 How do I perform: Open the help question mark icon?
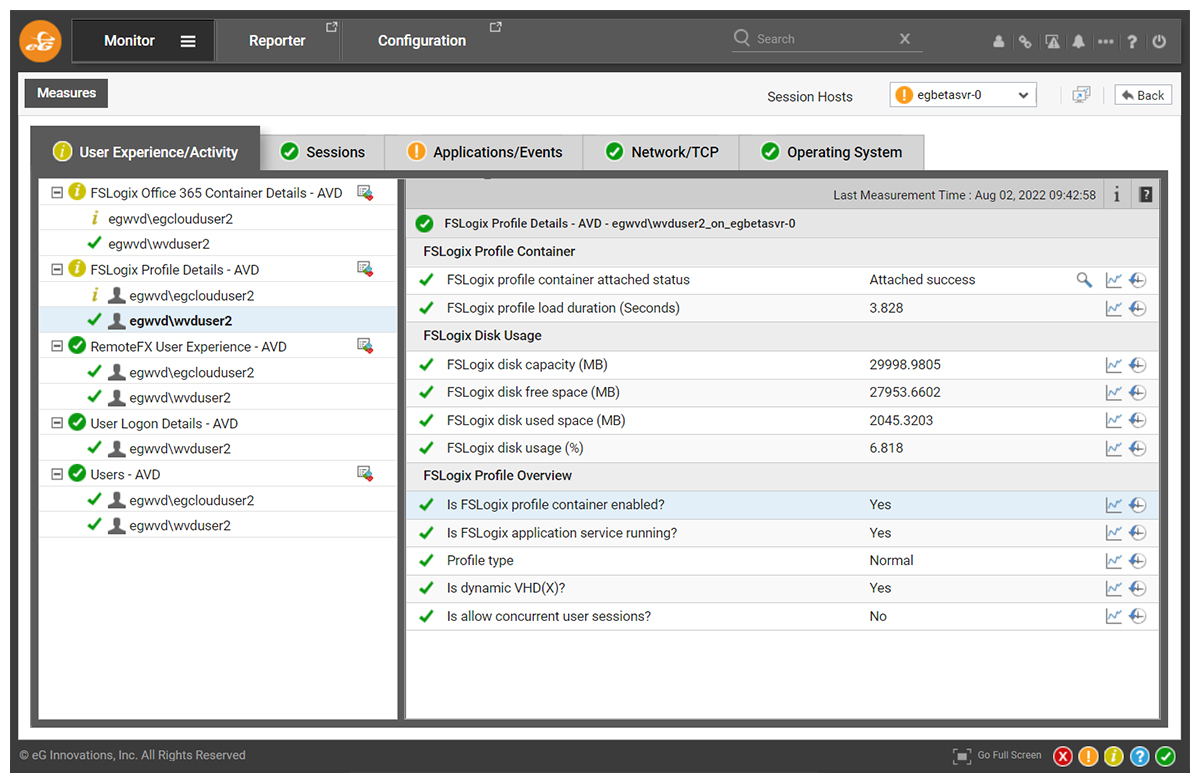pos(1132,42)
